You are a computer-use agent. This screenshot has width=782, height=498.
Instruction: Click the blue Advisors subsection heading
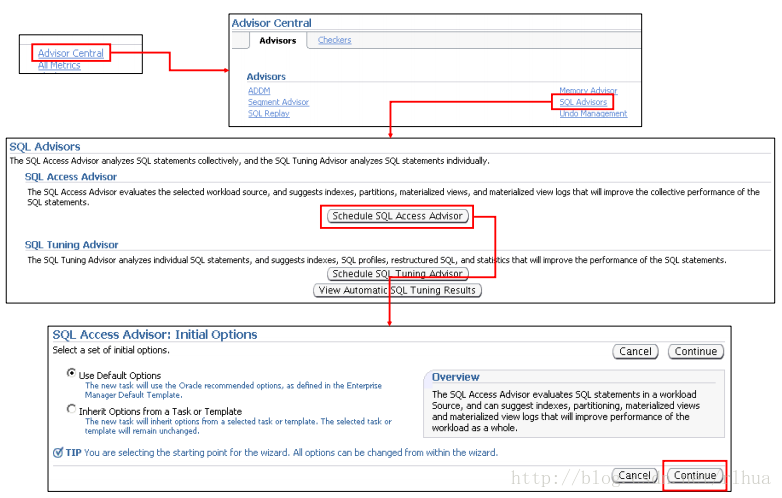pos(266,77)
